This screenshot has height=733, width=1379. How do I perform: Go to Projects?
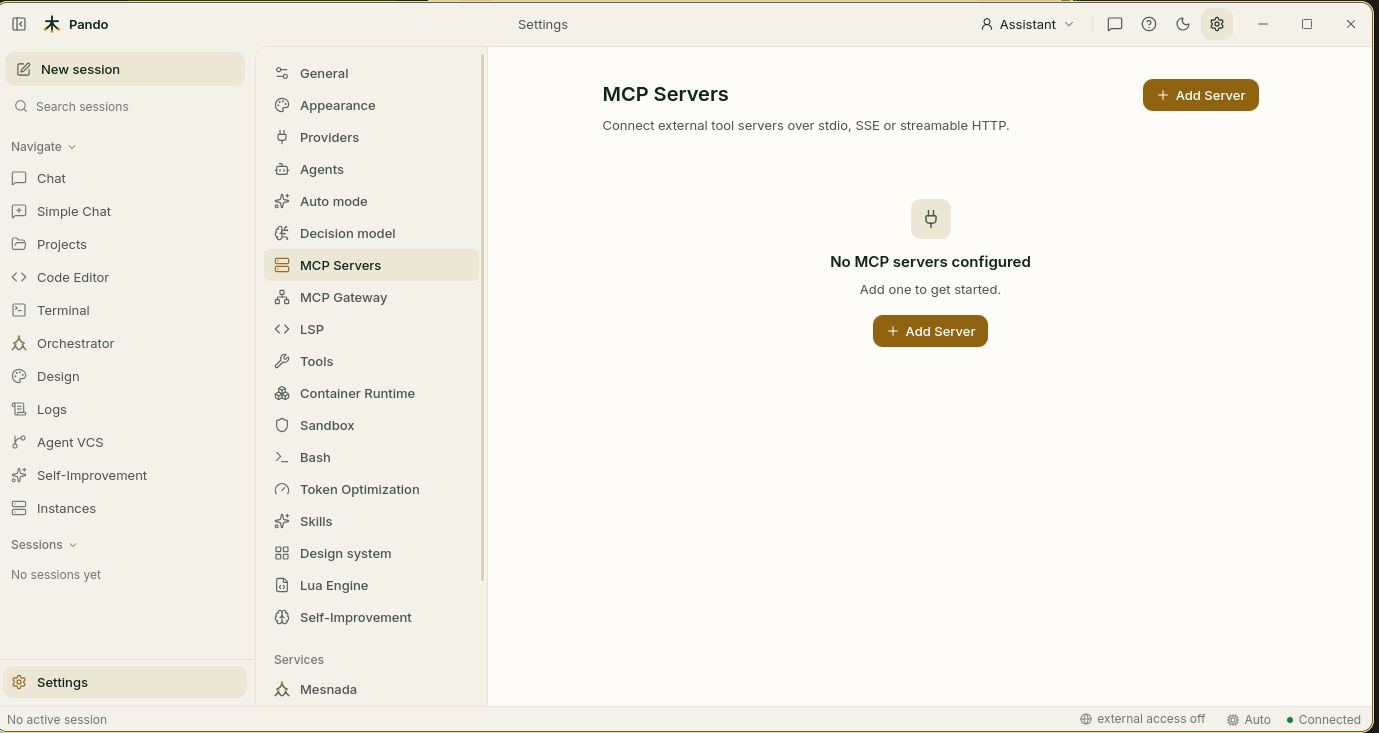point(125,244)
